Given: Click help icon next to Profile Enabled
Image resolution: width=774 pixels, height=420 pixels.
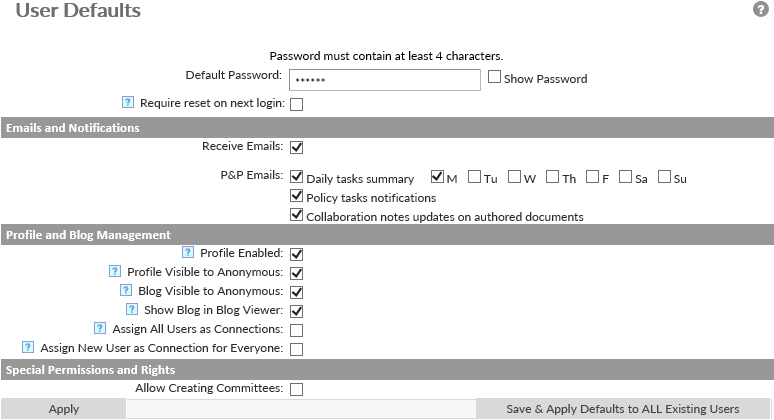Looking at the screenshot, I should coord(188,253).
